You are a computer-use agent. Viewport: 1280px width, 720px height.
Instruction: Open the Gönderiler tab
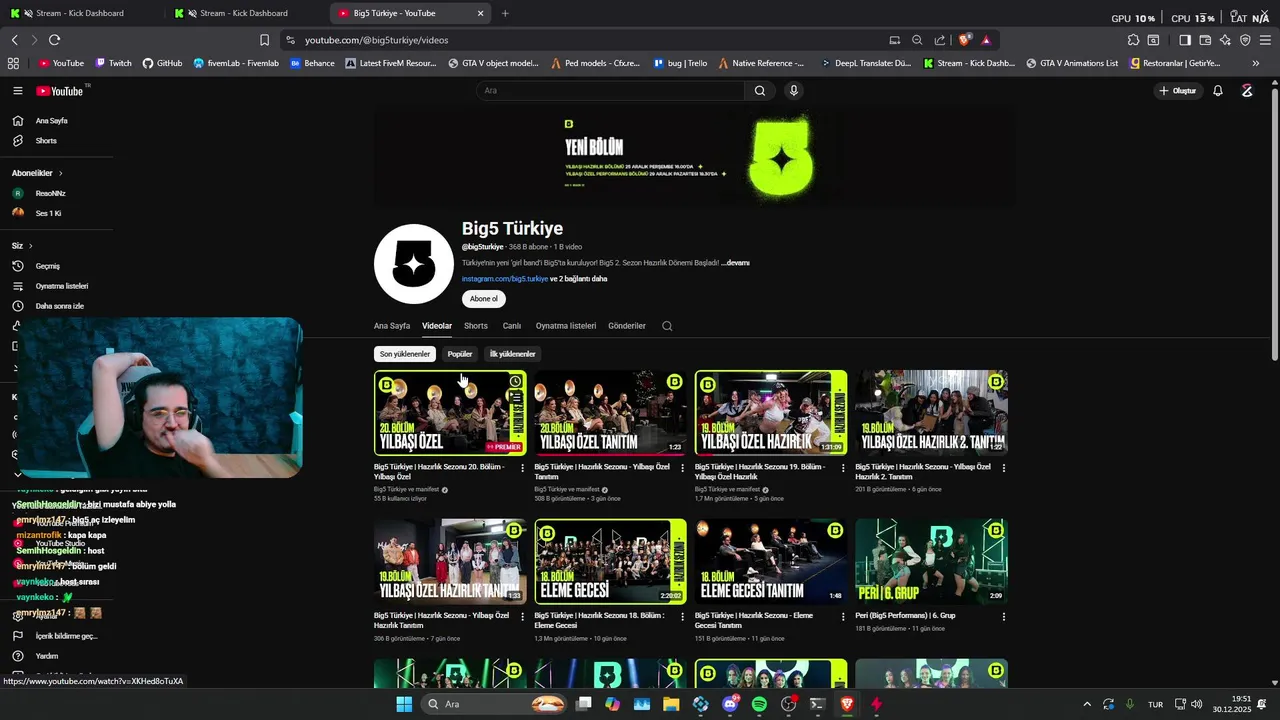click(x=627, y=326)
